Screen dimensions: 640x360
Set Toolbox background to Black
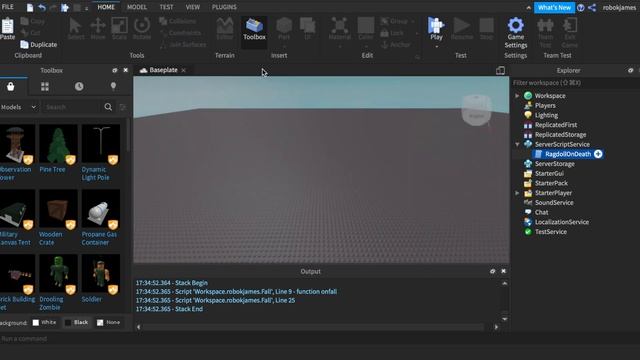(x=76, y=322)
